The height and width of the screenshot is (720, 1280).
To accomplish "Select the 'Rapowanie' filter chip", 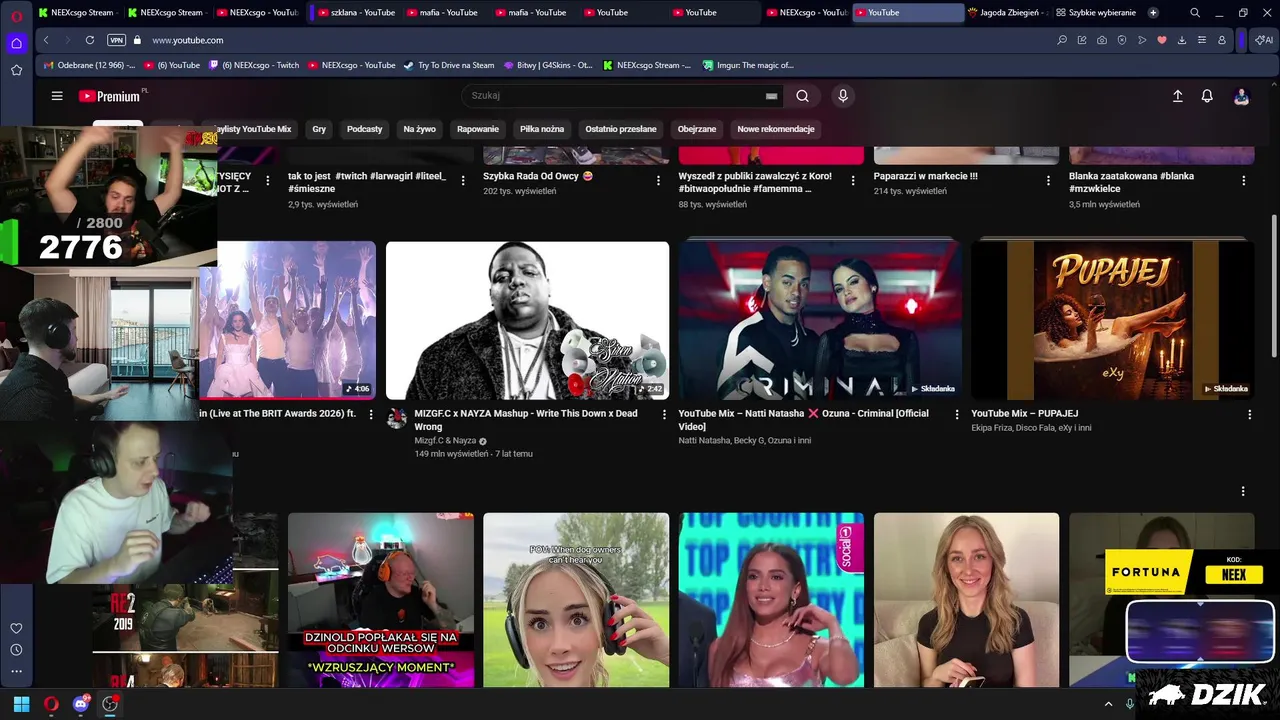I will click(478, 129).
